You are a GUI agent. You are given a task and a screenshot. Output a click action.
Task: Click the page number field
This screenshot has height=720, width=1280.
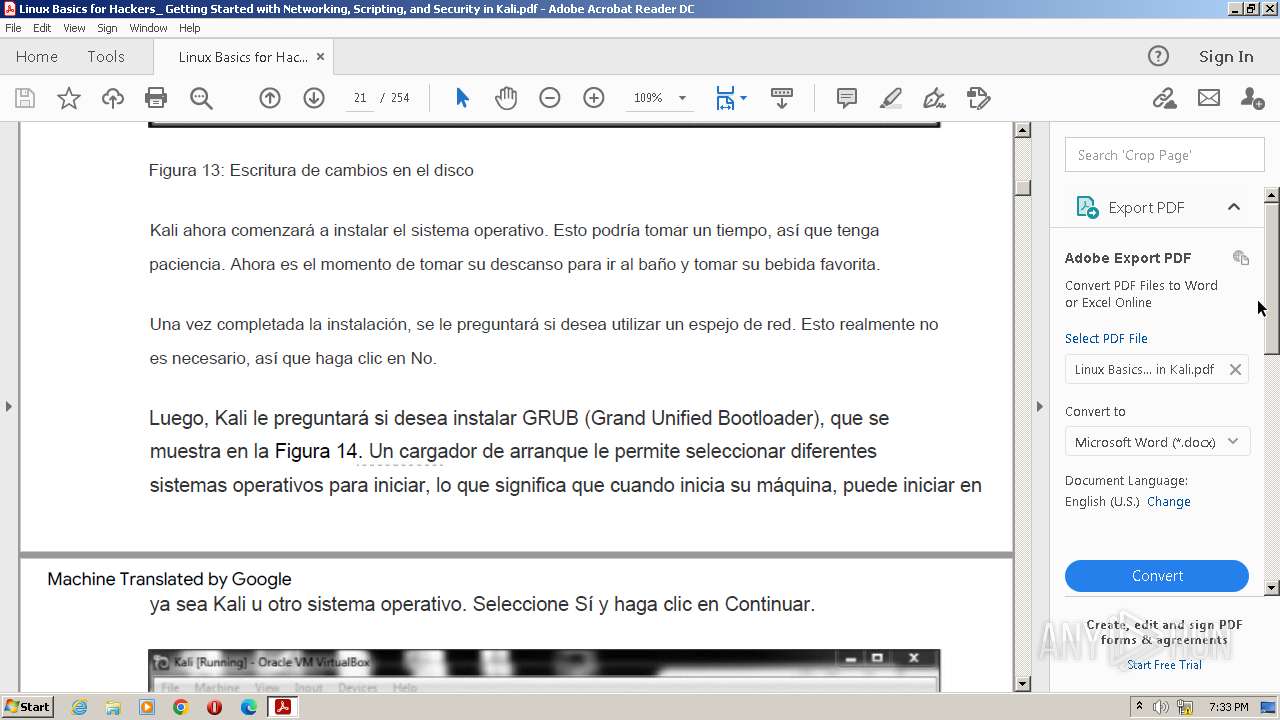click(359, 98)
